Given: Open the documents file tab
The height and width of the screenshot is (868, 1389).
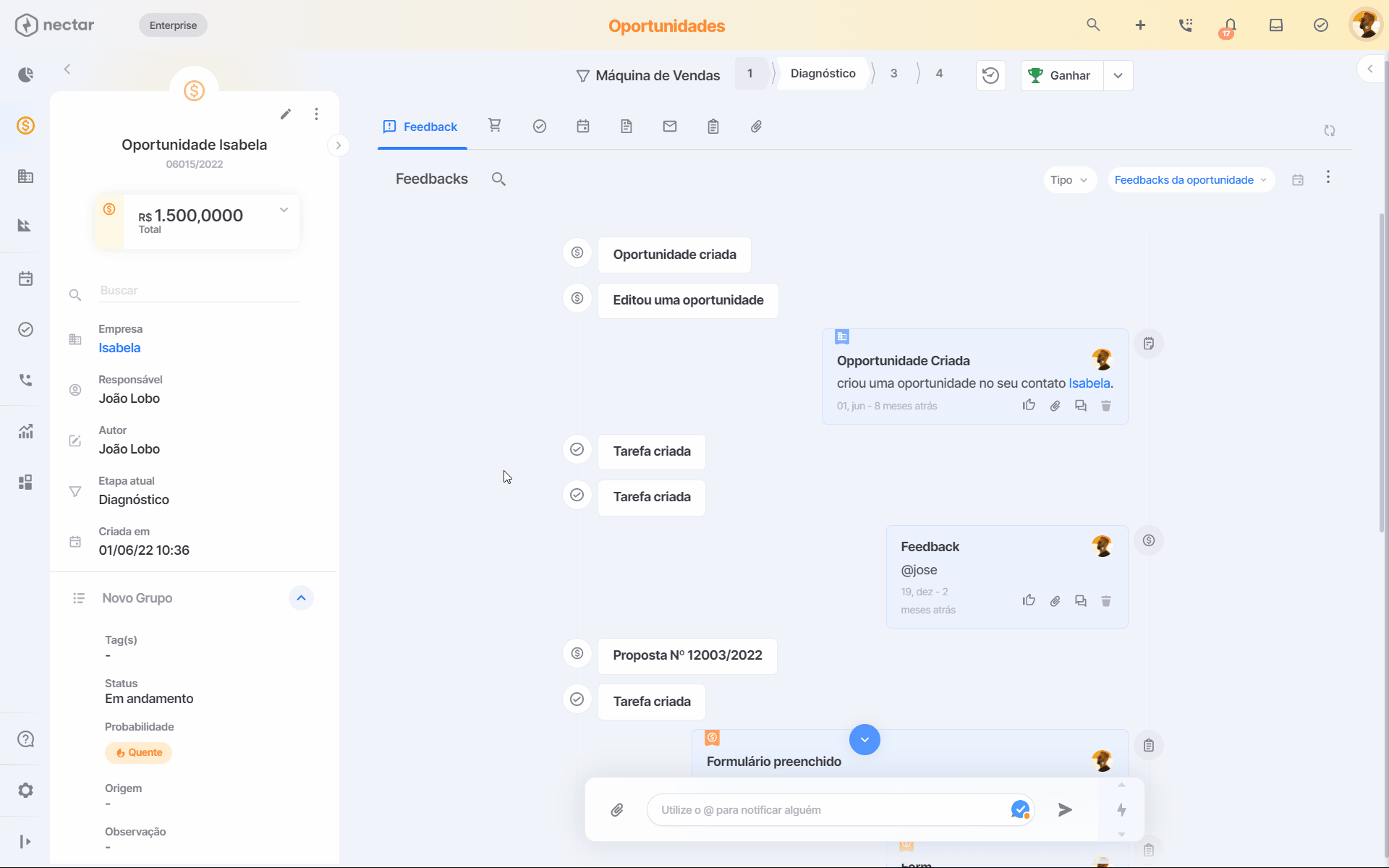Looking at the screenshot, I should (x=626, y=127).
